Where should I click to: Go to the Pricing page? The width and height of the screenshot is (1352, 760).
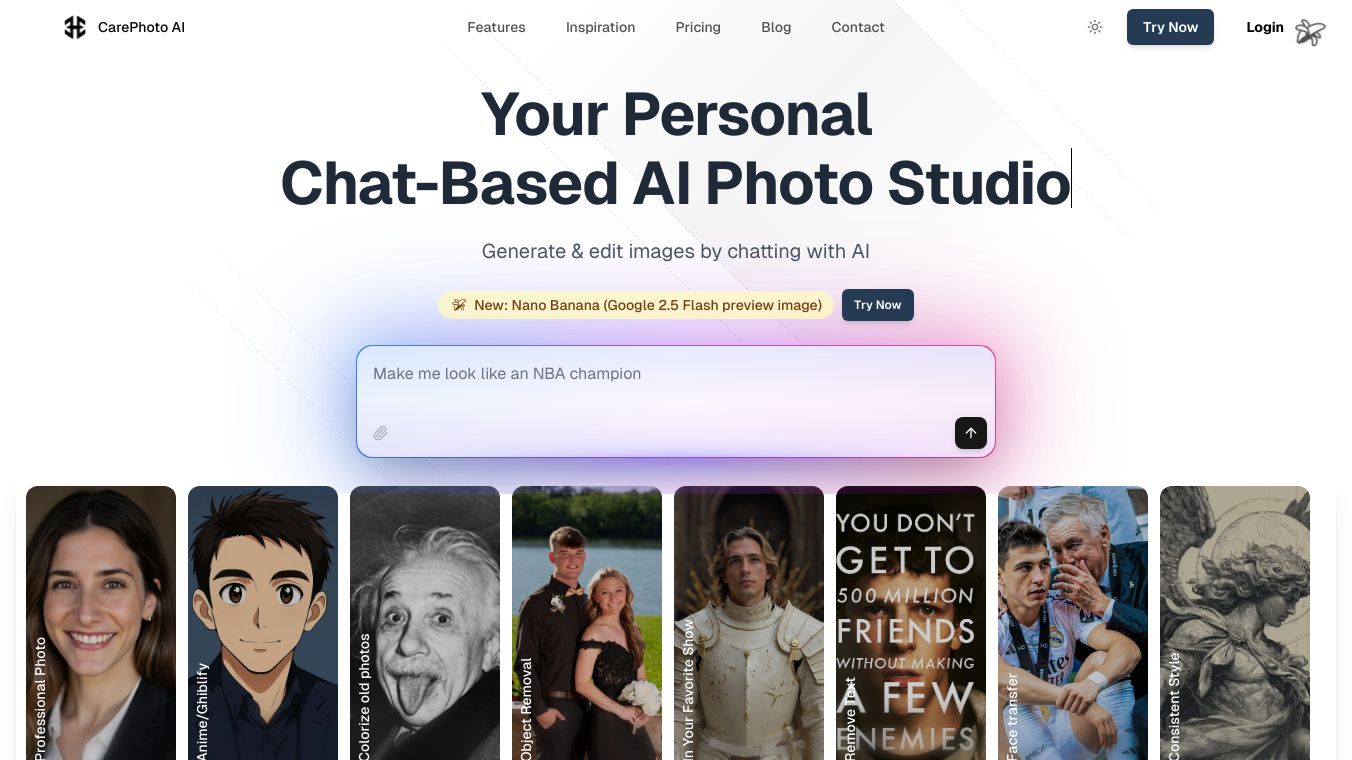click(698, 27)
